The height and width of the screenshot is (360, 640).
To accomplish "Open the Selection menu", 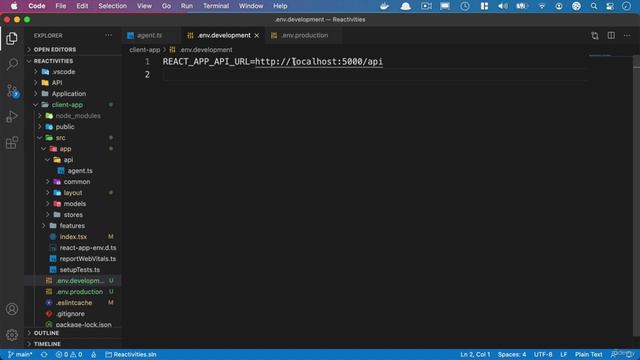I will click(x=112, y=6).
